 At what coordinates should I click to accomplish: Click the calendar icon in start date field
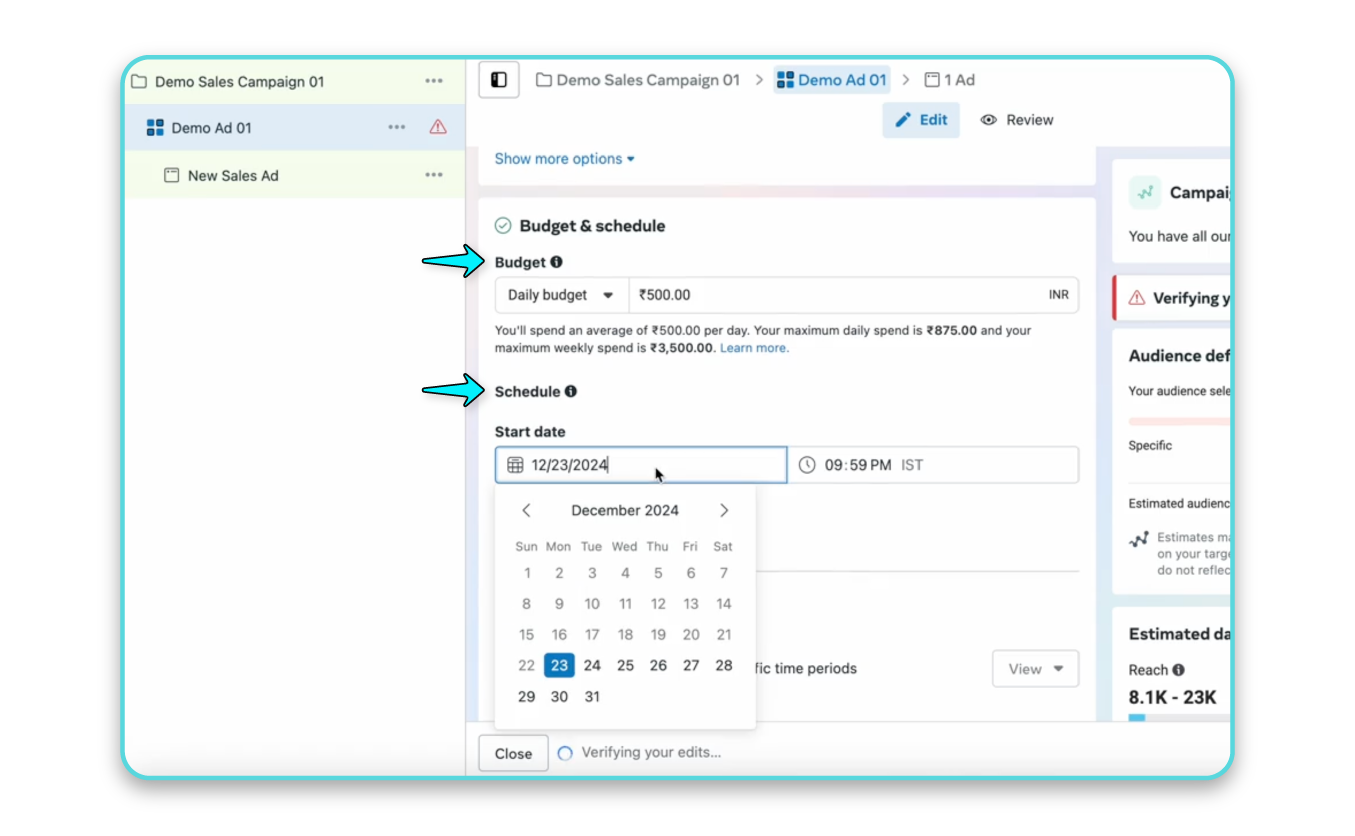click(515, 465)
